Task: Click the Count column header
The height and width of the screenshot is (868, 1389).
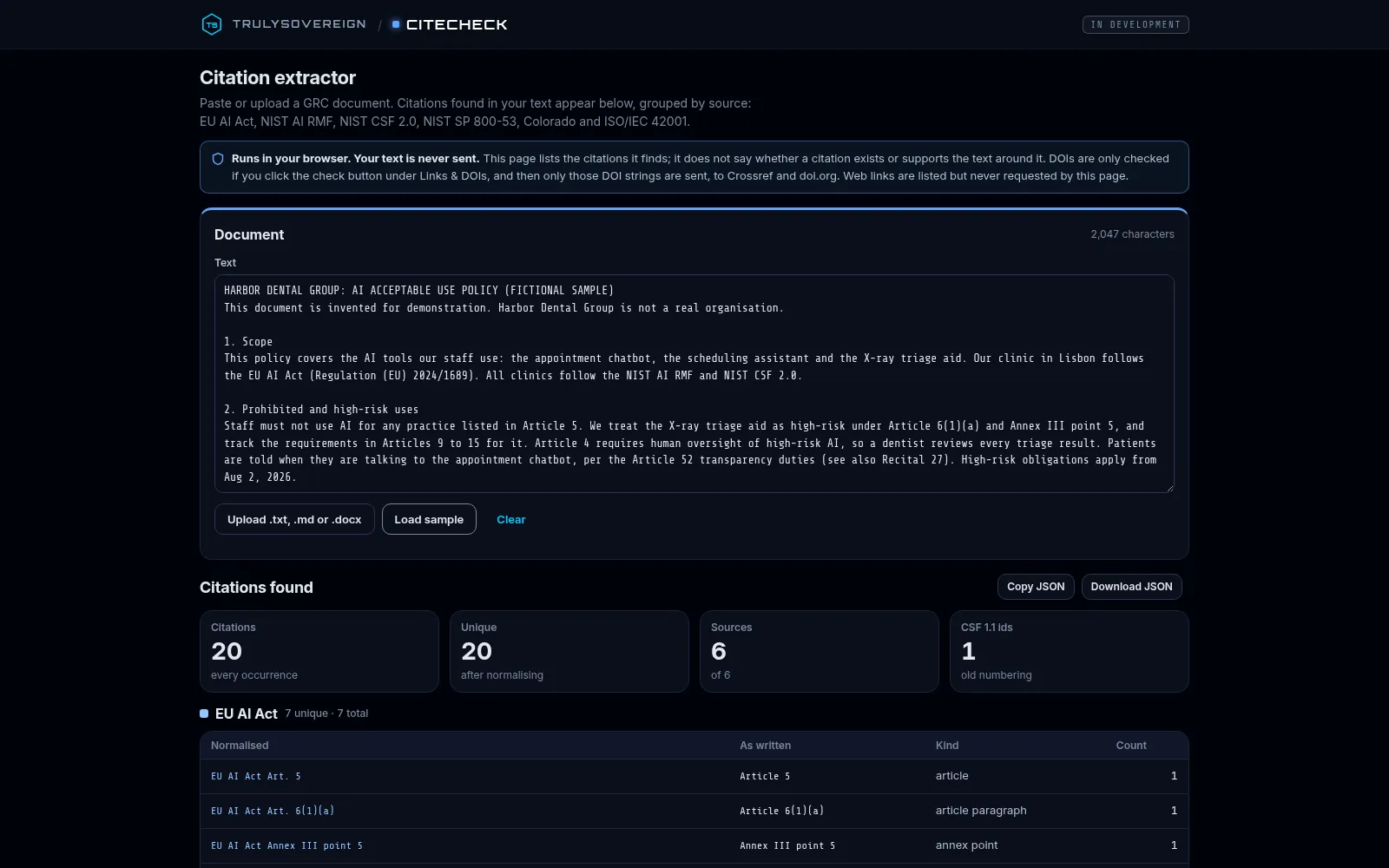Action: (1131, 746)
